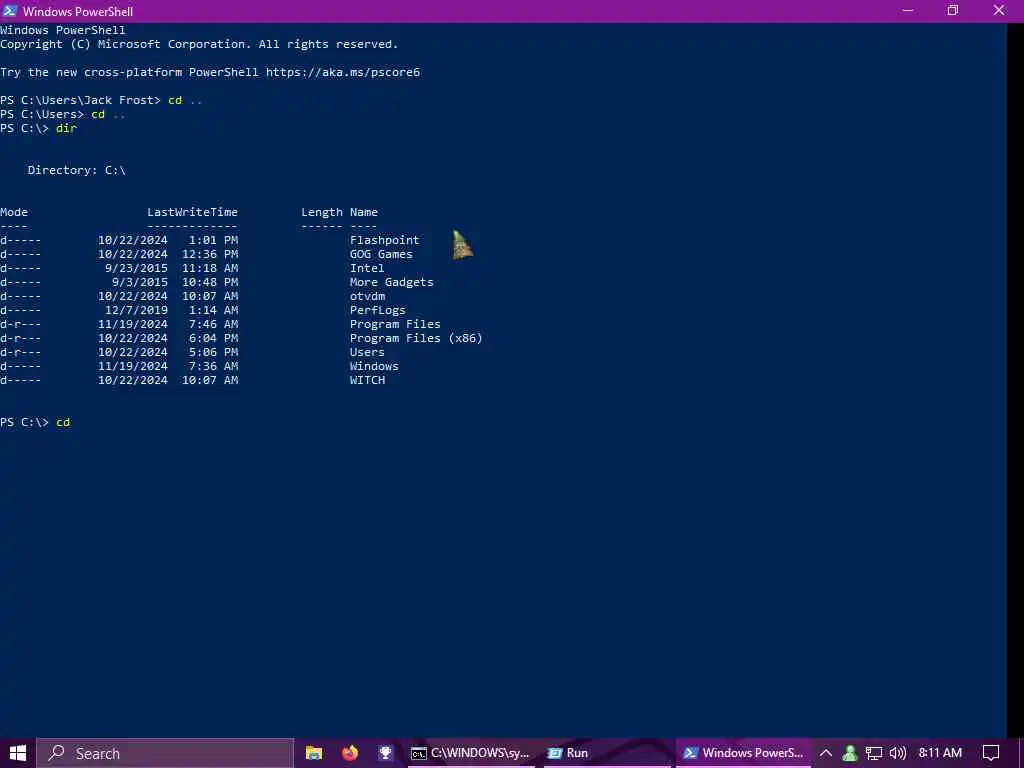
Task: Open the Windows Start menu
Action: tap(18, 753)
